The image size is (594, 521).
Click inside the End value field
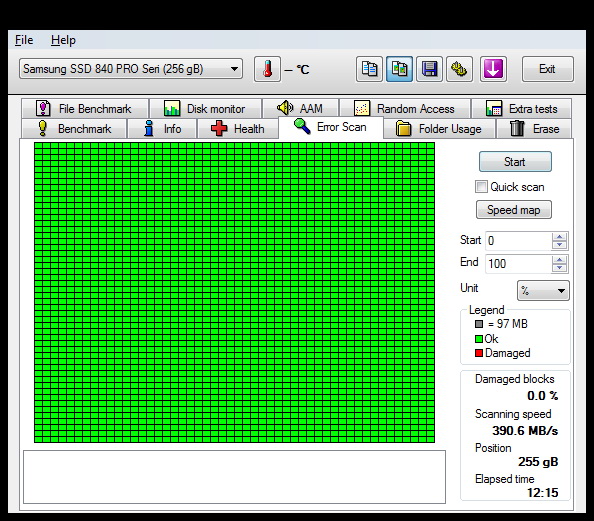pyautogui.click(x=518, y=263)
